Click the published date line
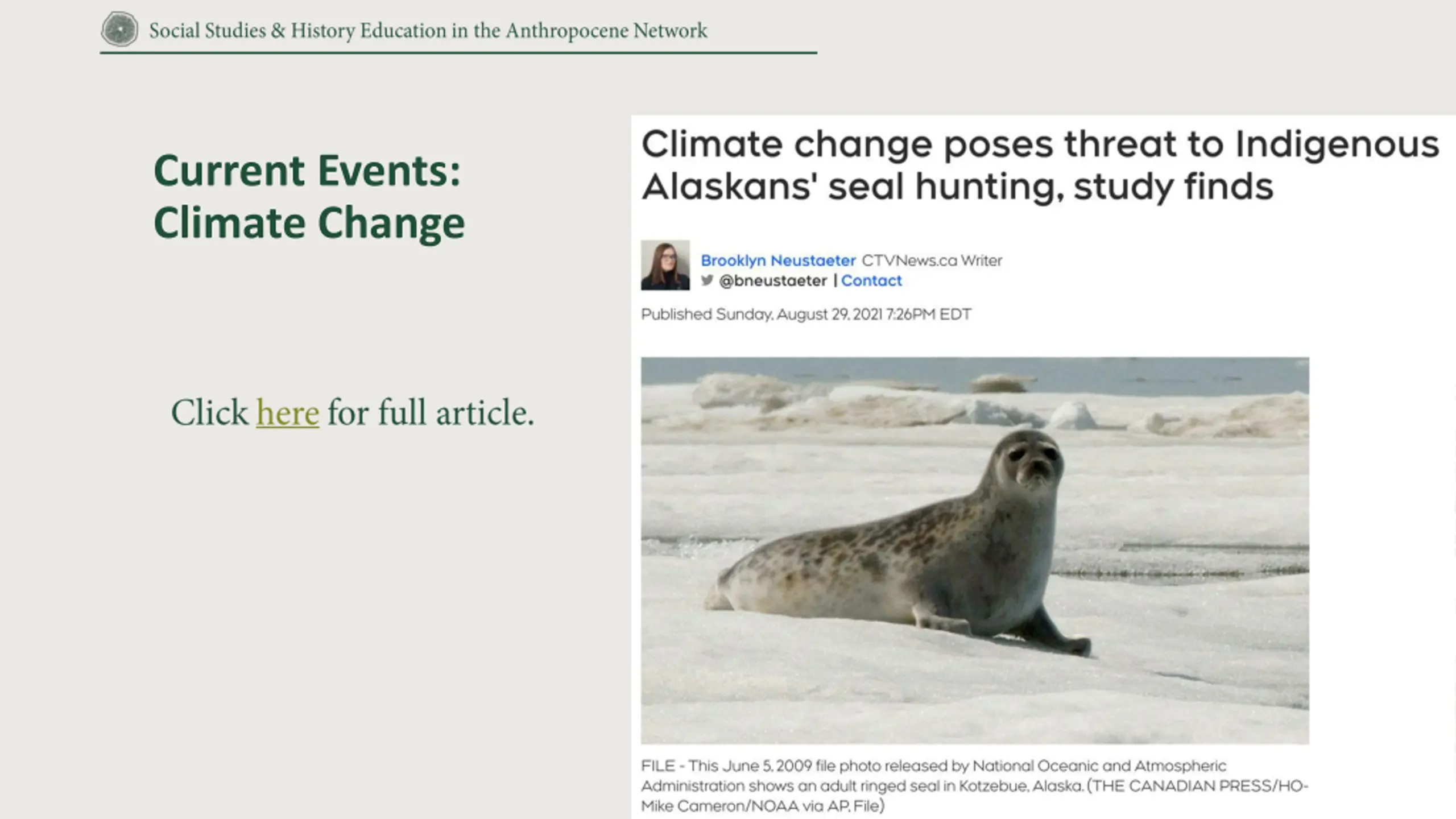The width and height of the screenshot is (1456, 819). tap(806, 314)
